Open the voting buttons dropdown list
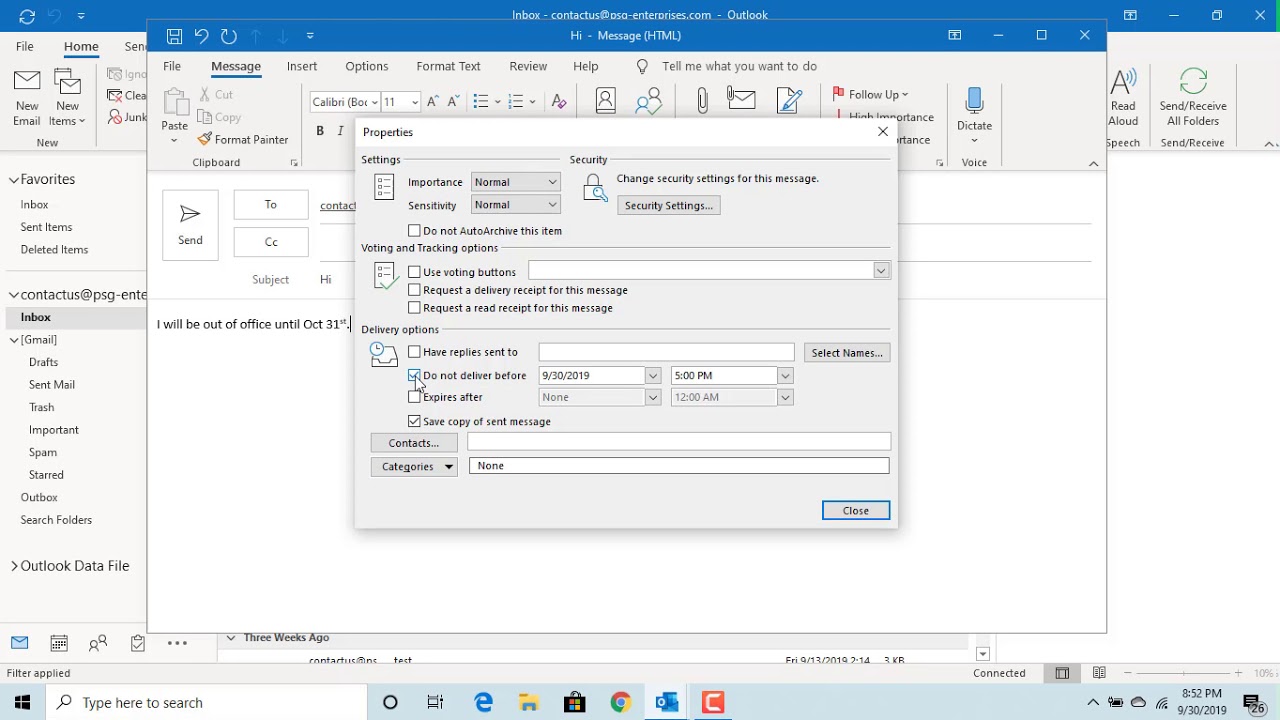Image resolution: width=1280 pixels, height=720 pixels. tap(881, 271)
